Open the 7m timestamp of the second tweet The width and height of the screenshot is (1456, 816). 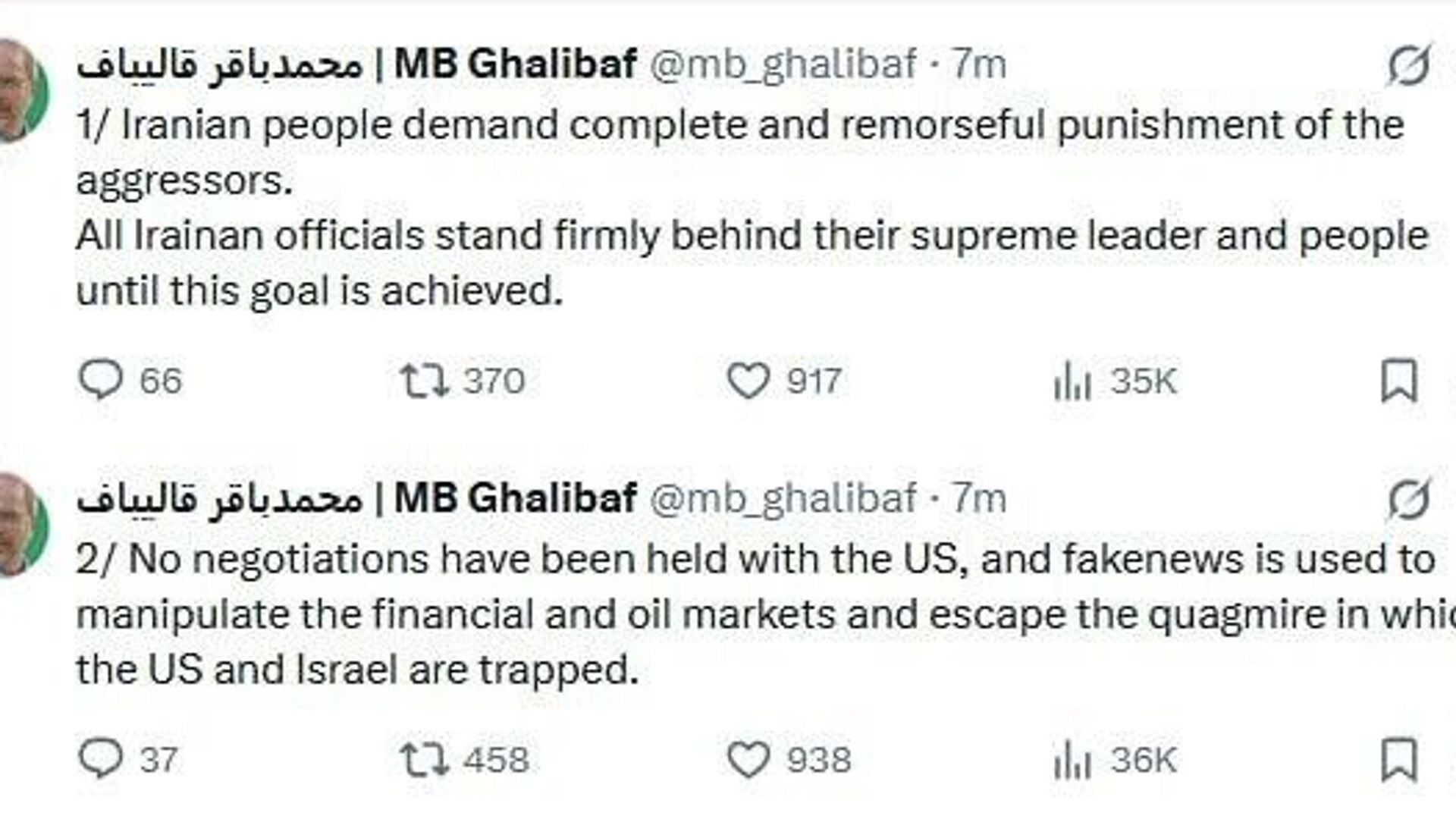click(x=979, y=498)
